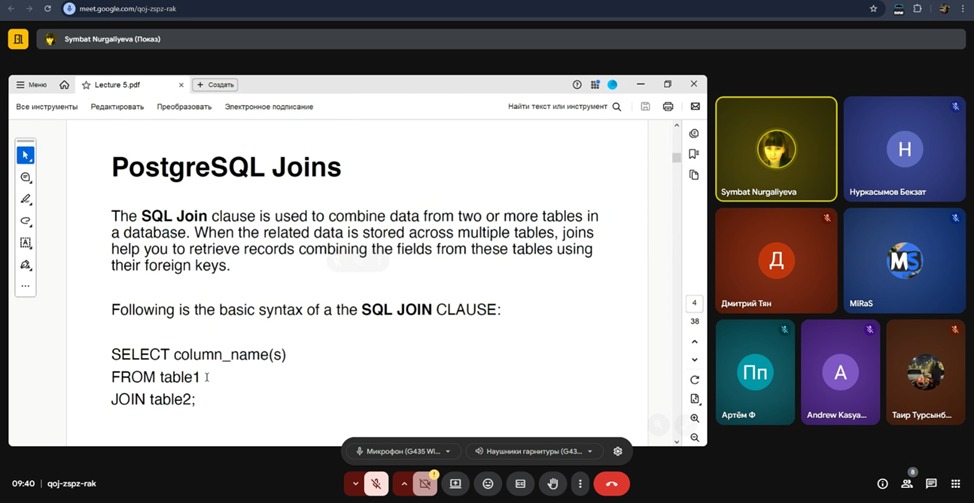The height and width of the screenshot is (503, 974).
Task: Leave the call with the red button
Action: pos(611,484)
